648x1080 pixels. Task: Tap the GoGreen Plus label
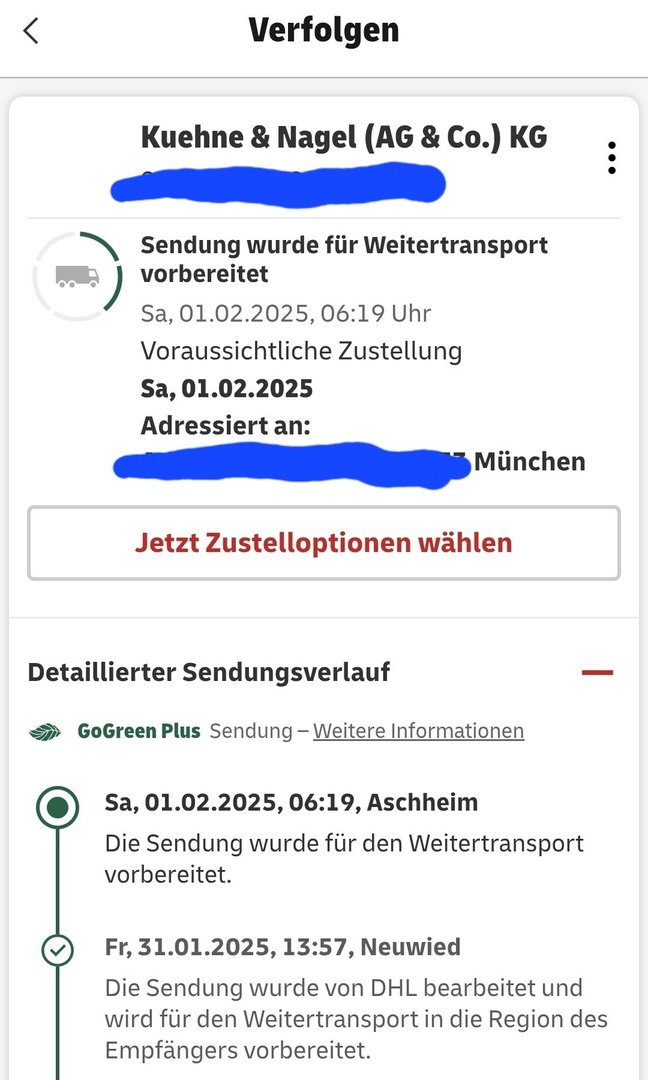coord(139,731)
